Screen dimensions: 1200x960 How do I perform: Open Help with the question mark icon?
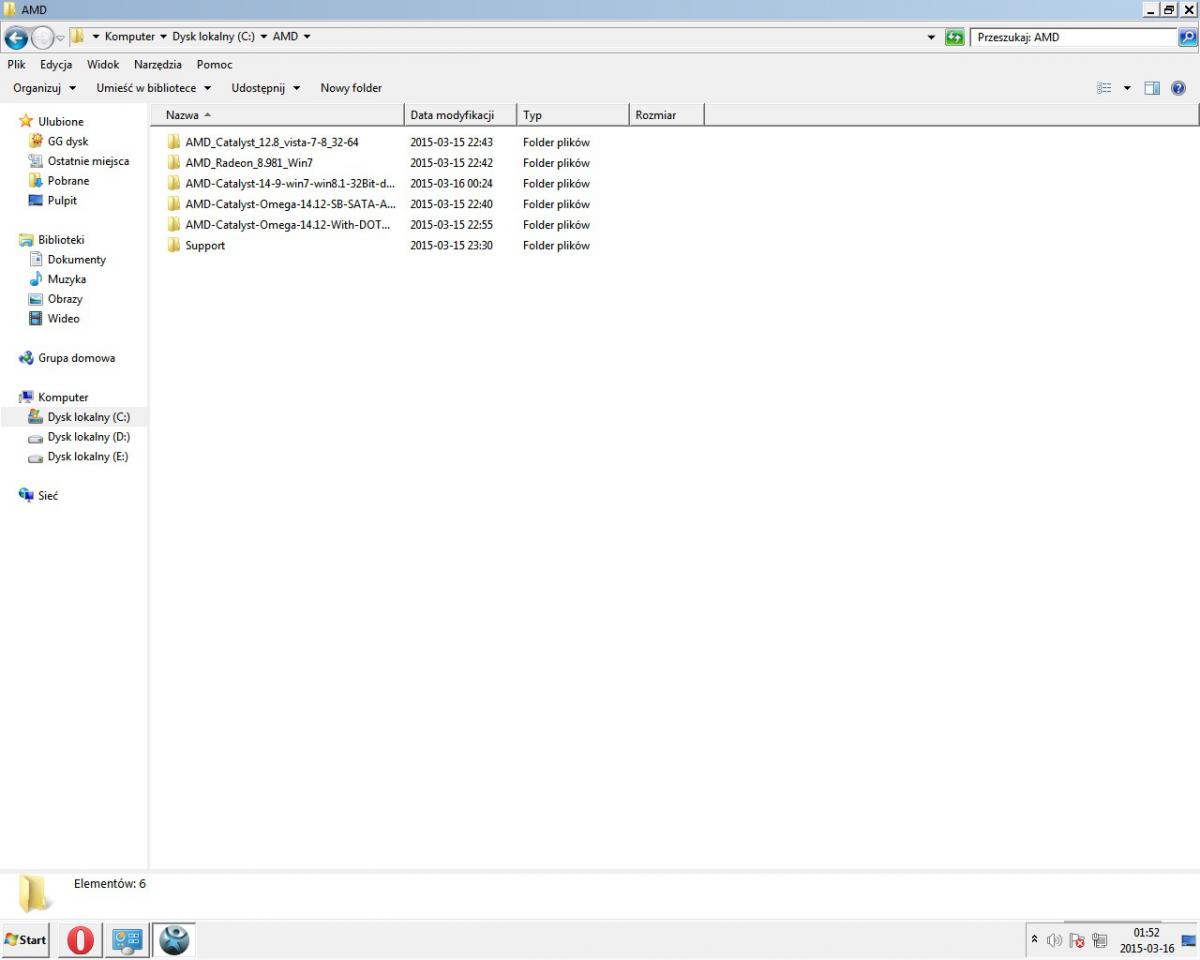[1178, 88]
